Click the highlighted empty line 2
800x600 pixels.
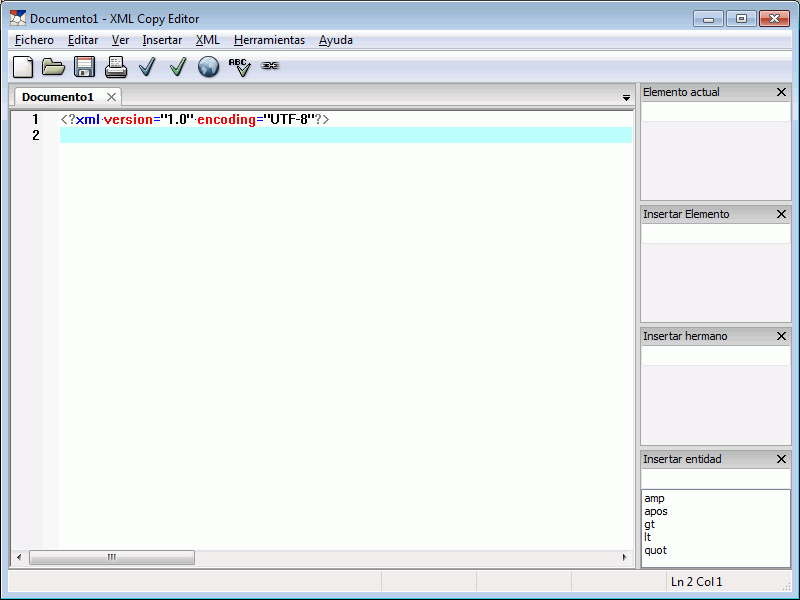(x=346, y=135)
